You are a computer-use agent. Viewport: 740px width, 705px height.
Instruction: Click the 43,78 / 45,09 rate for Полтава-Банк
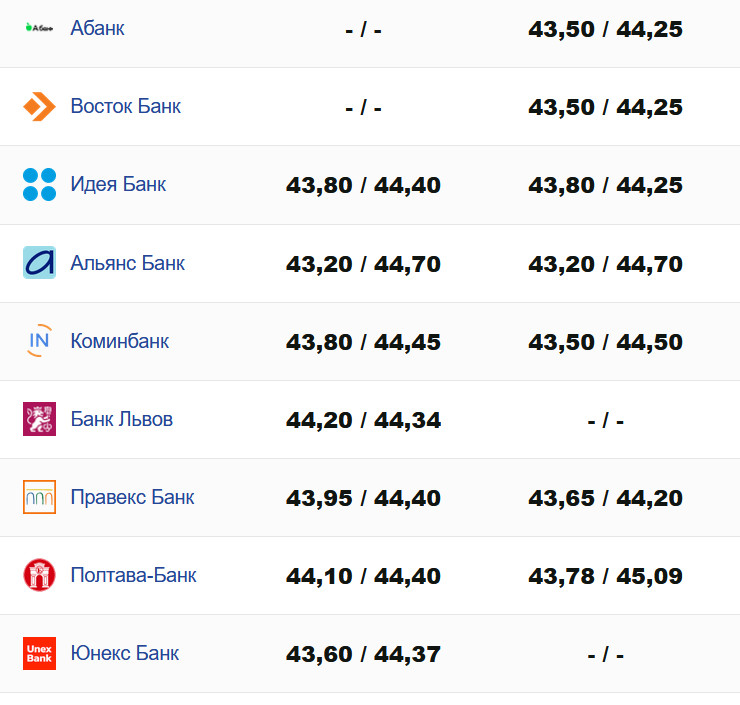coord(605,576)
